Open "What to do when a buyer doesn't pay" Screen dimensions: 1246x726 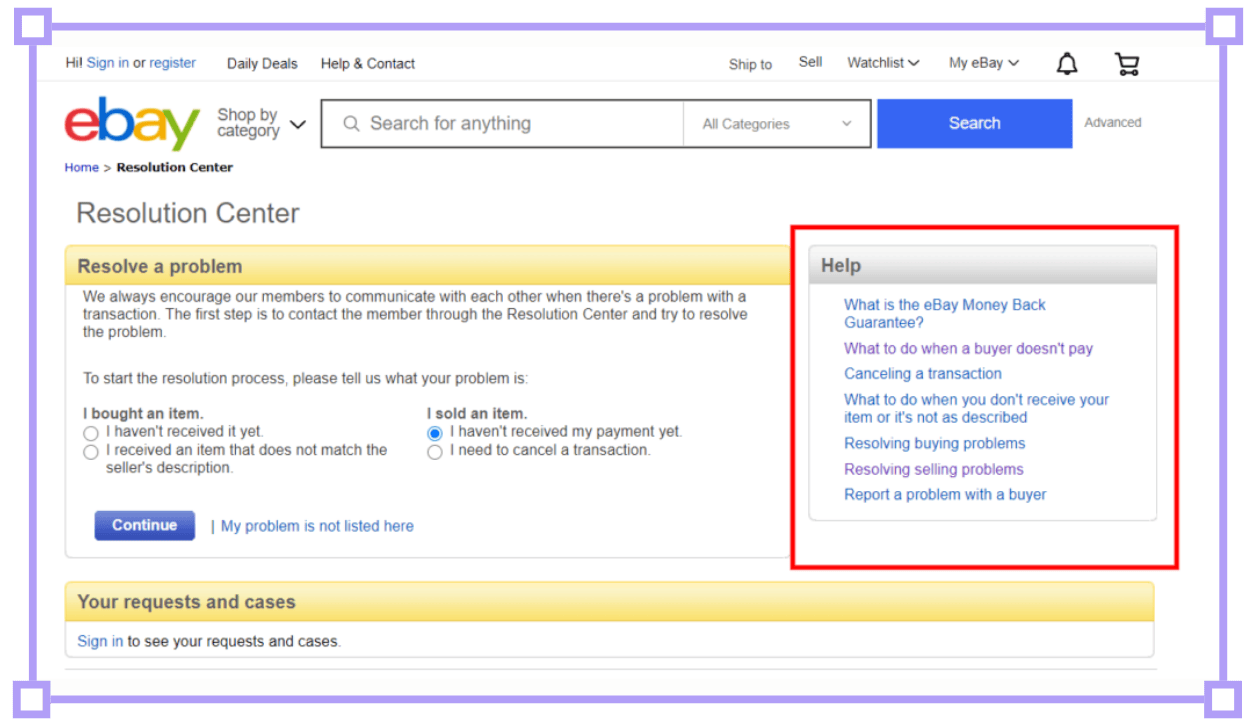pos(969,349)
